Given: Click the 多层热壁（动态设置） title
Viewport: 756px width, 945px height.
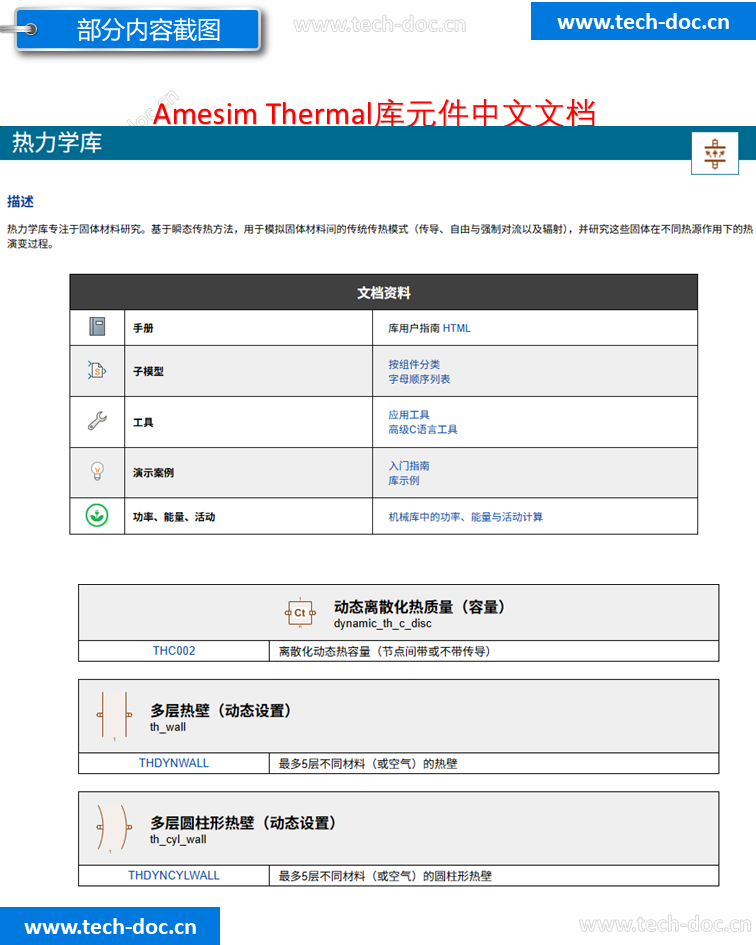Looking at the screenshot, I should [221, 711].
